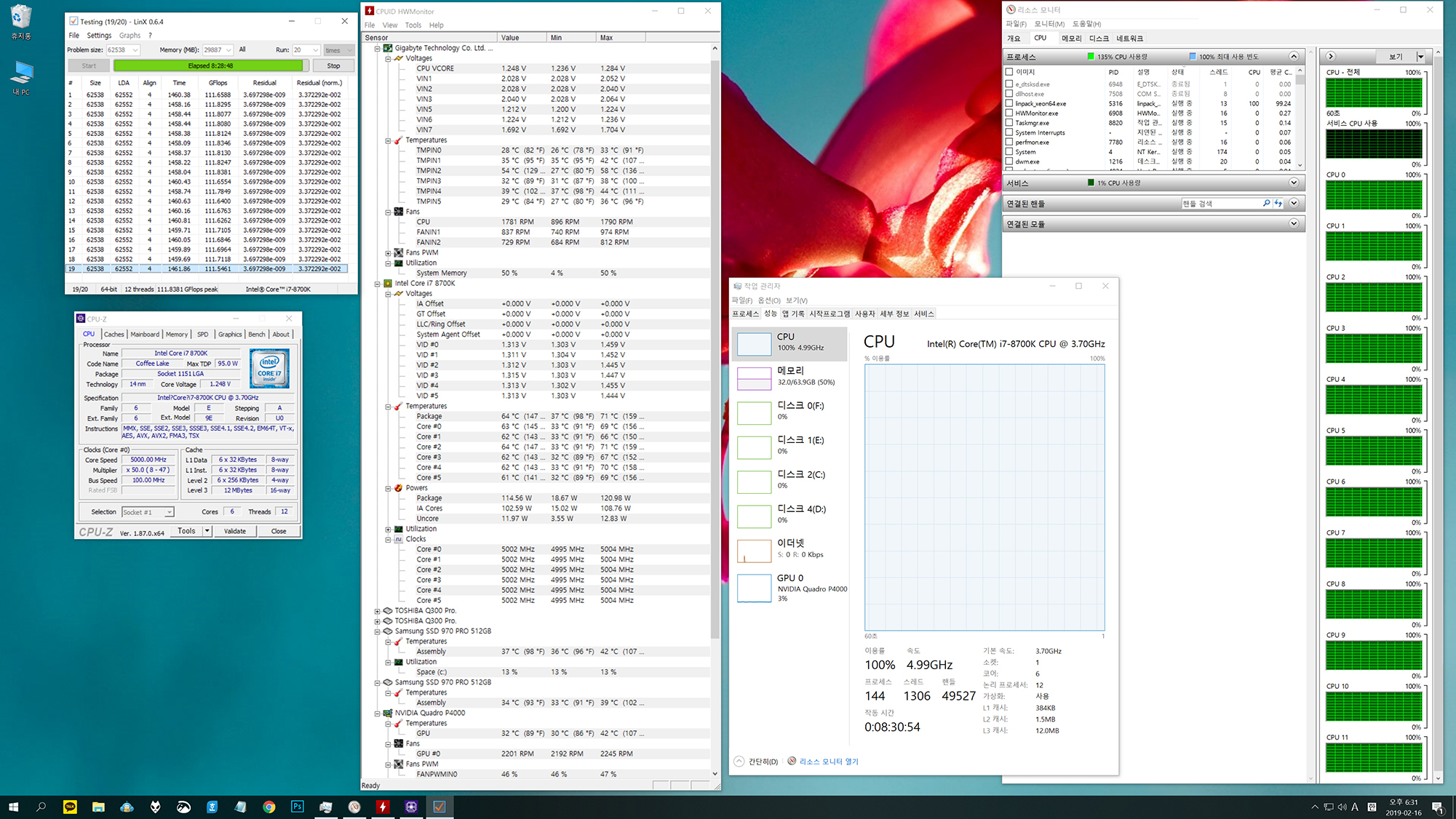This screenshot has width=1456, height=819.
Task: Open KakaoTalk from the taskbar
Action: 70,807
